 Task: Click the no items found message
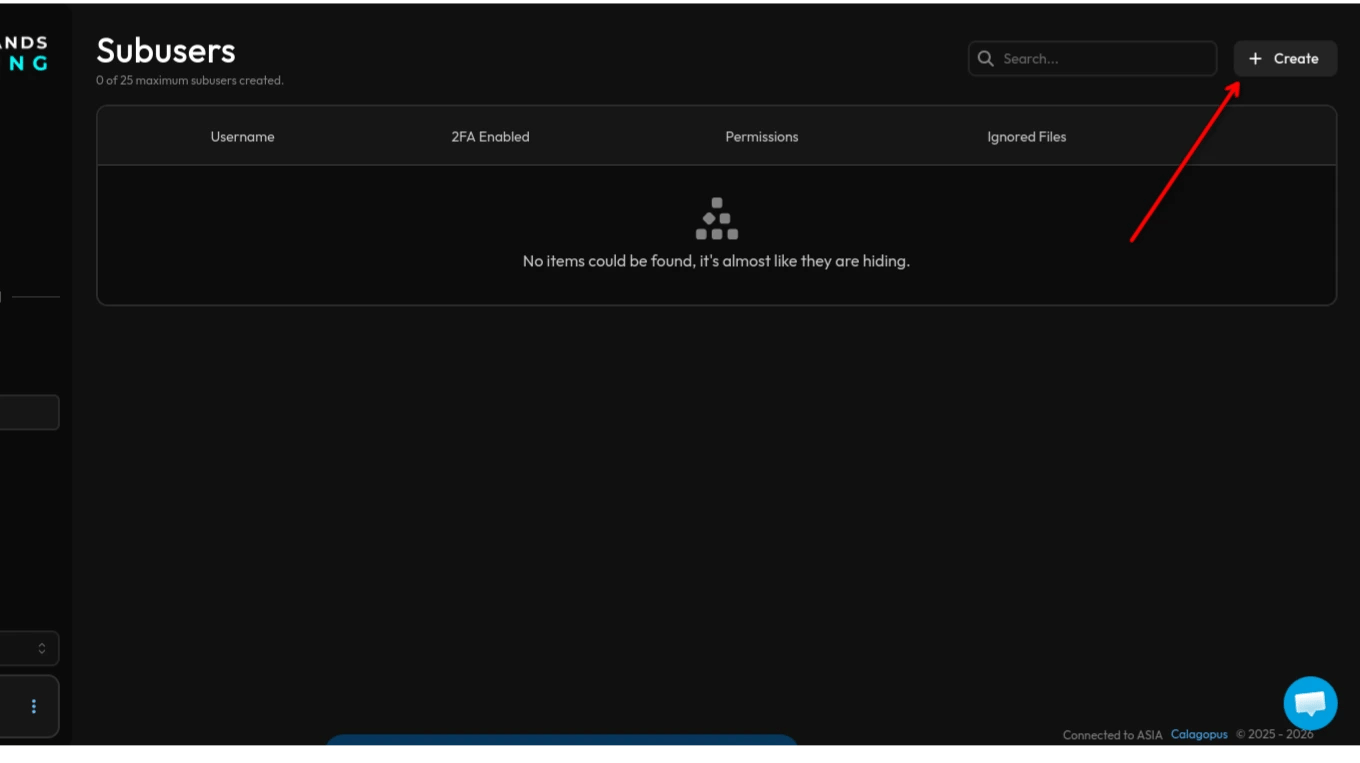716,261
